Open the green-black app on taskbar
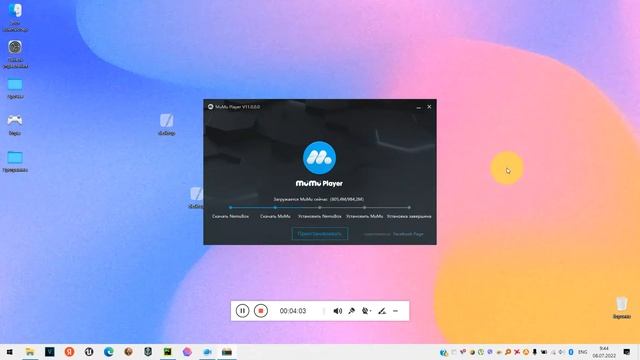Image resolution: width=640 pixels, height=360 pixels. pyautogui.click(x=168, y=352)
